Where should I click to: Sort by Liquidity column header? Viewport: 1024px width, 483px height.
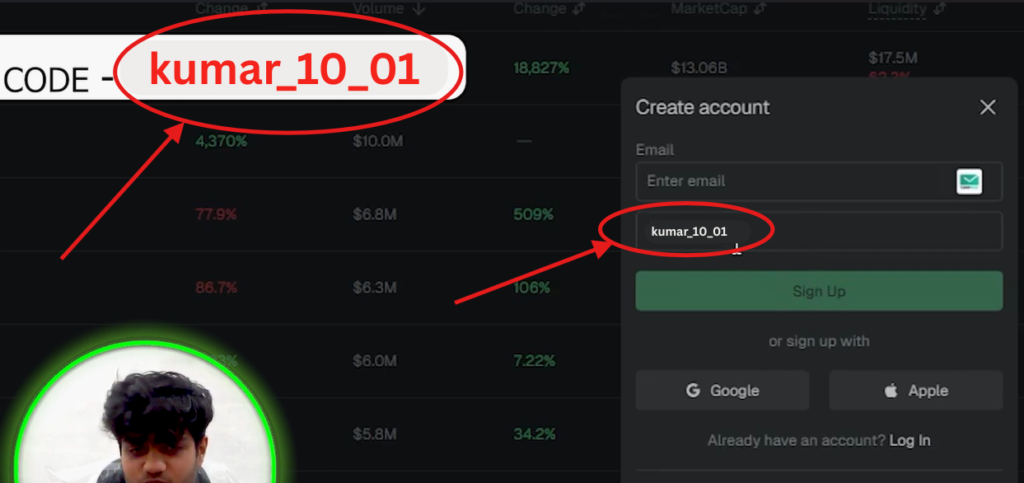click(906, 8)
